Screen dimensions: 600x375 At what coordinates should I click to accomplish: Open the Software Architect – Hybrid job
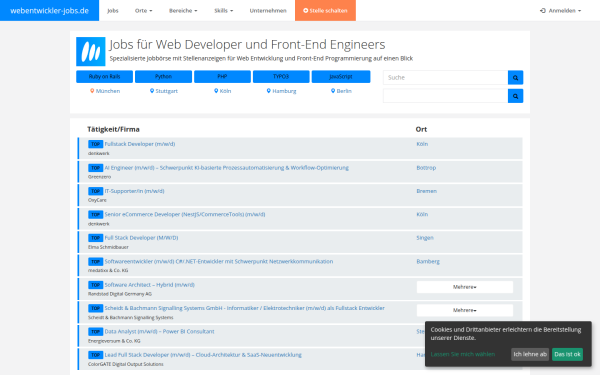pos(149,285)
